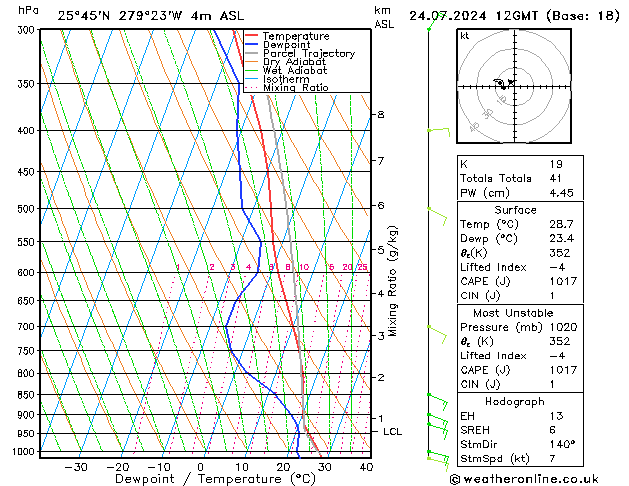Click the 24.07.2024 12GMT date header
629x486 pixels.
[x=512, y=15]
